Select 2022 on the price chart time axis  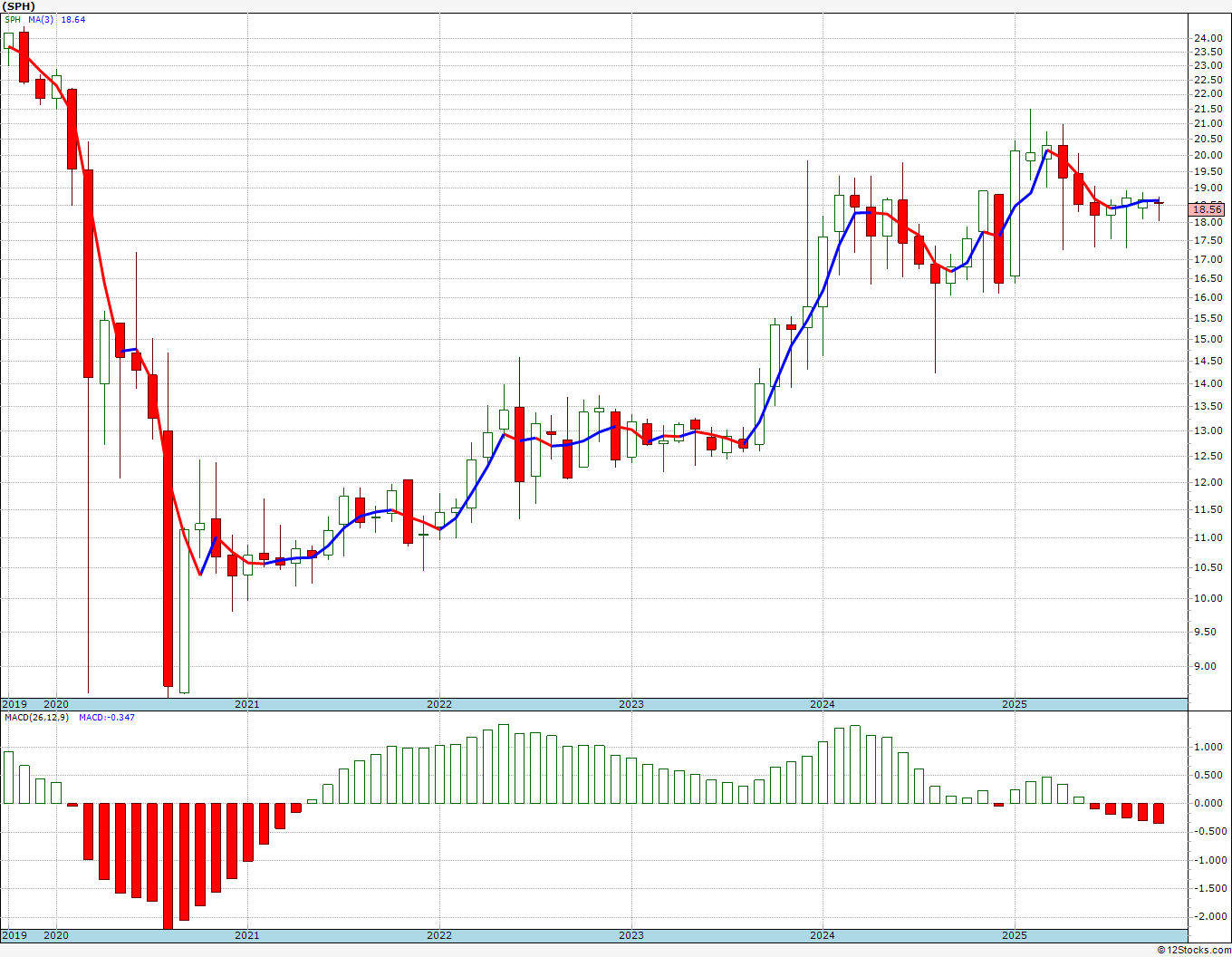(x=439, y=704)
